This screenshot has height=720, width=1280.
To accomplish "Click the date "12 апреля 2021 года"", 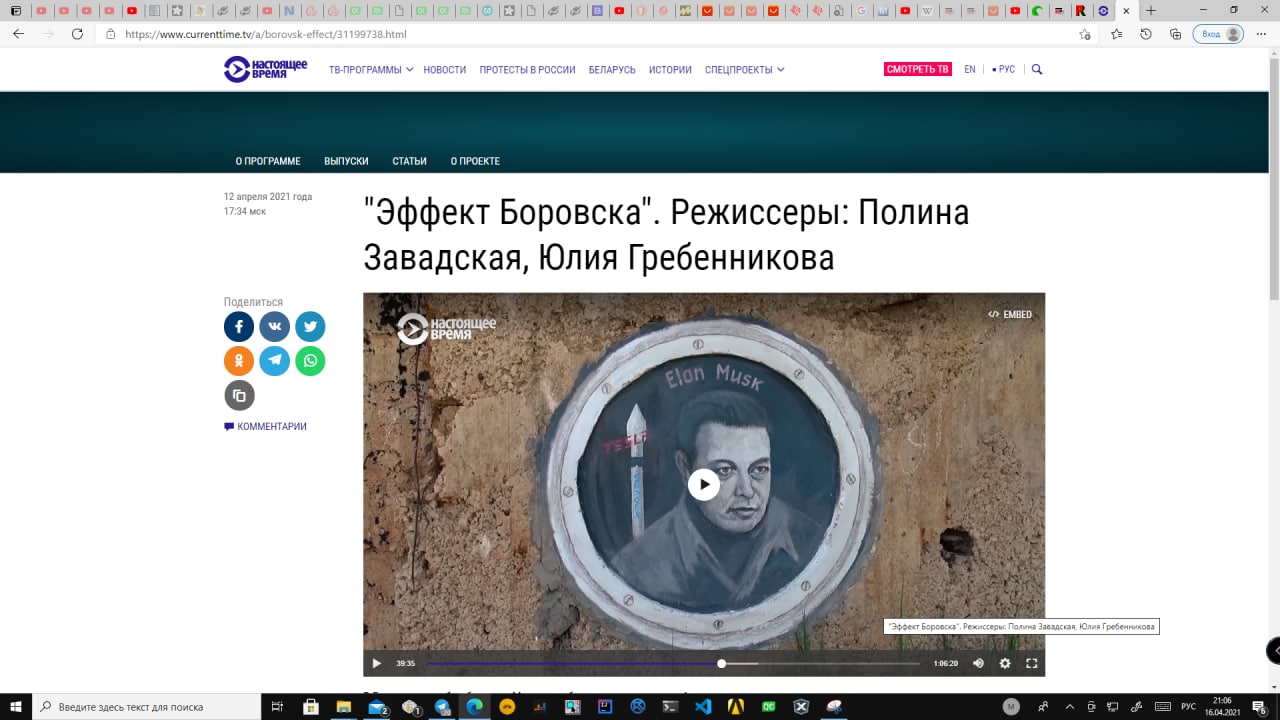I will 268,197.
